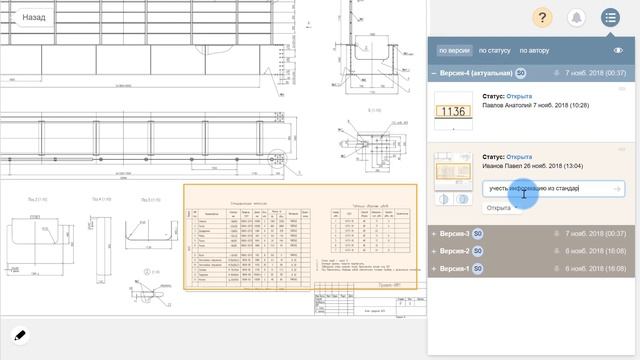Open the Открыта status dropdown

(501, 208)
